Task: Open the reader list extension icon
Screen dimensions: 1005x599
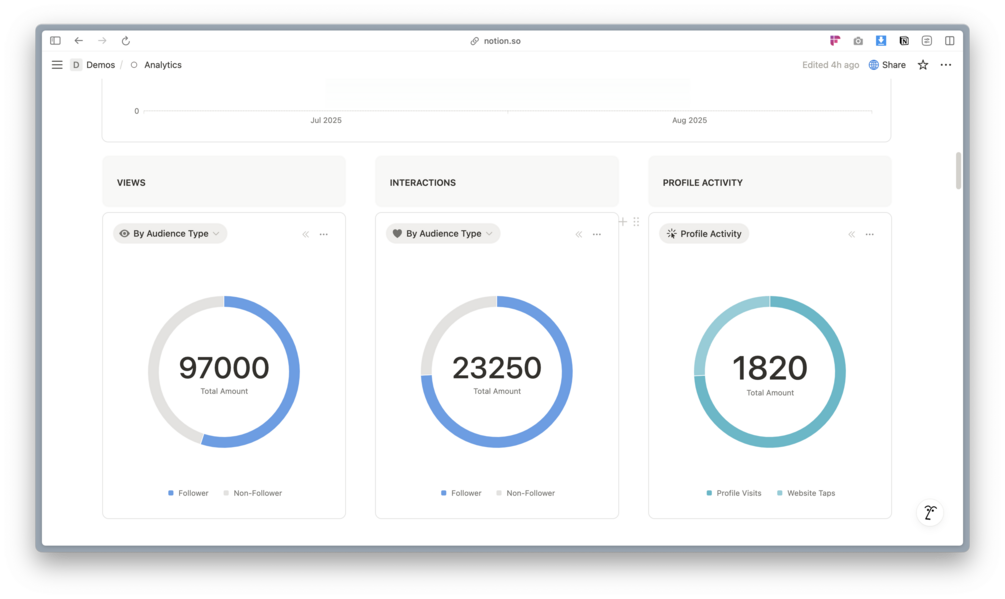Action: click(x=927, y=40)
